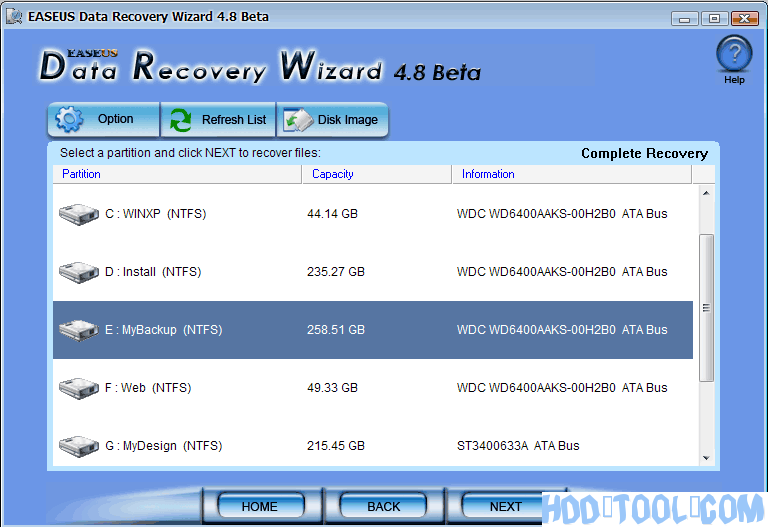Select the E : MyBackup (NTFS) partition
This screenshot has height=527, width=768.
[x=164, y=330]
